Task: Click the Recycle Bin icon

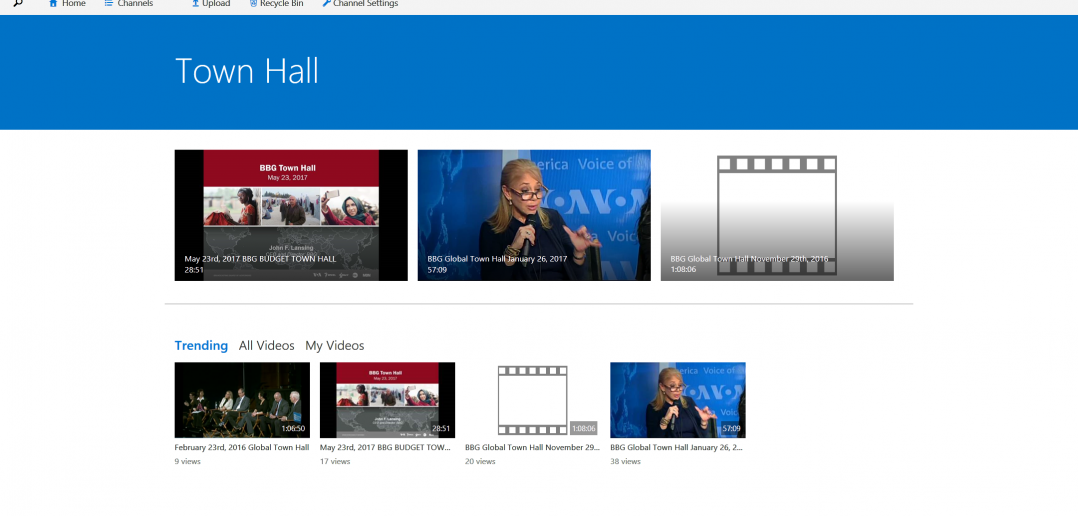Action: click(254, 3)
